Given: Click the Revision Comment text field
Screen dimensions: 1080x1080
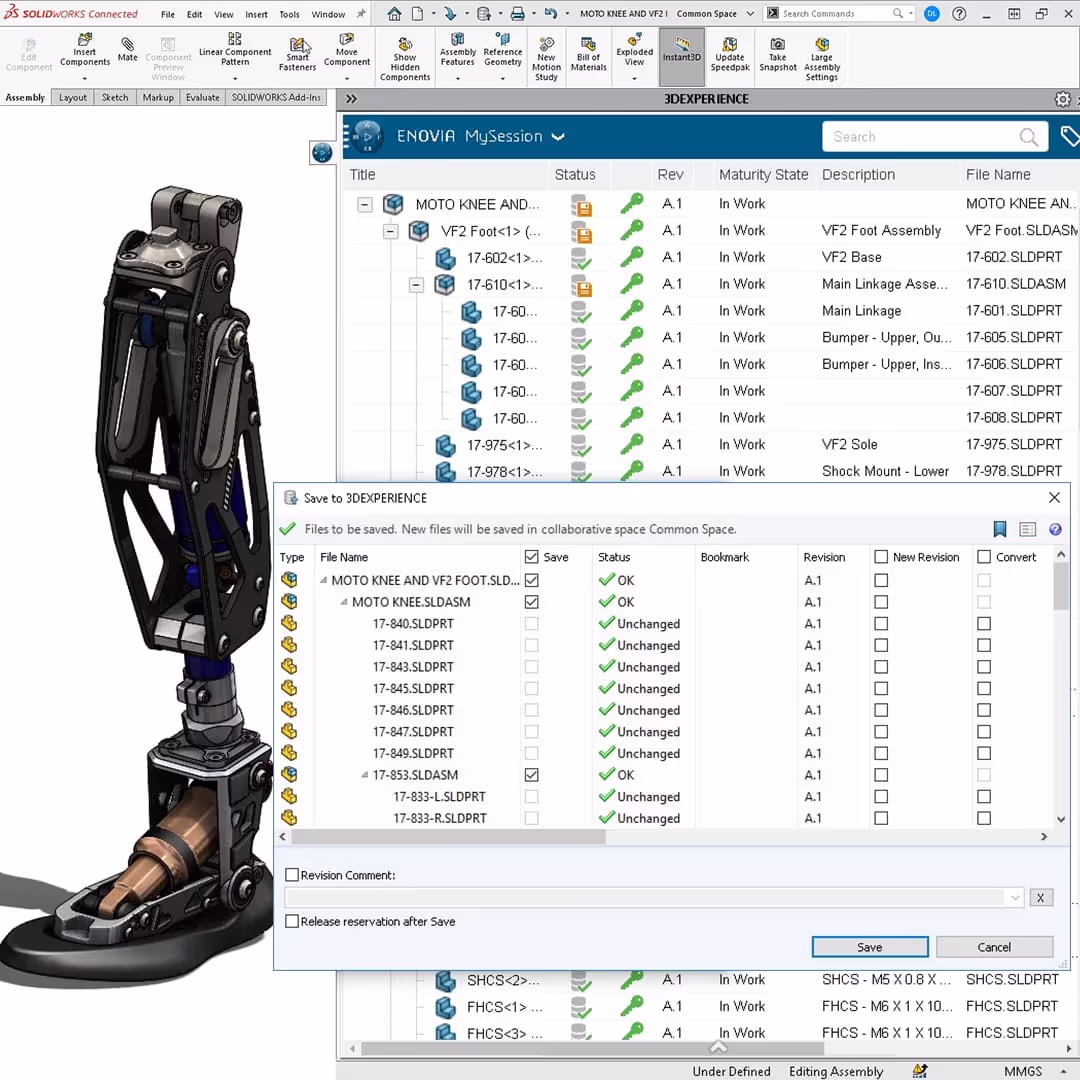Looking at the screenshot, I should coord(645,897).
